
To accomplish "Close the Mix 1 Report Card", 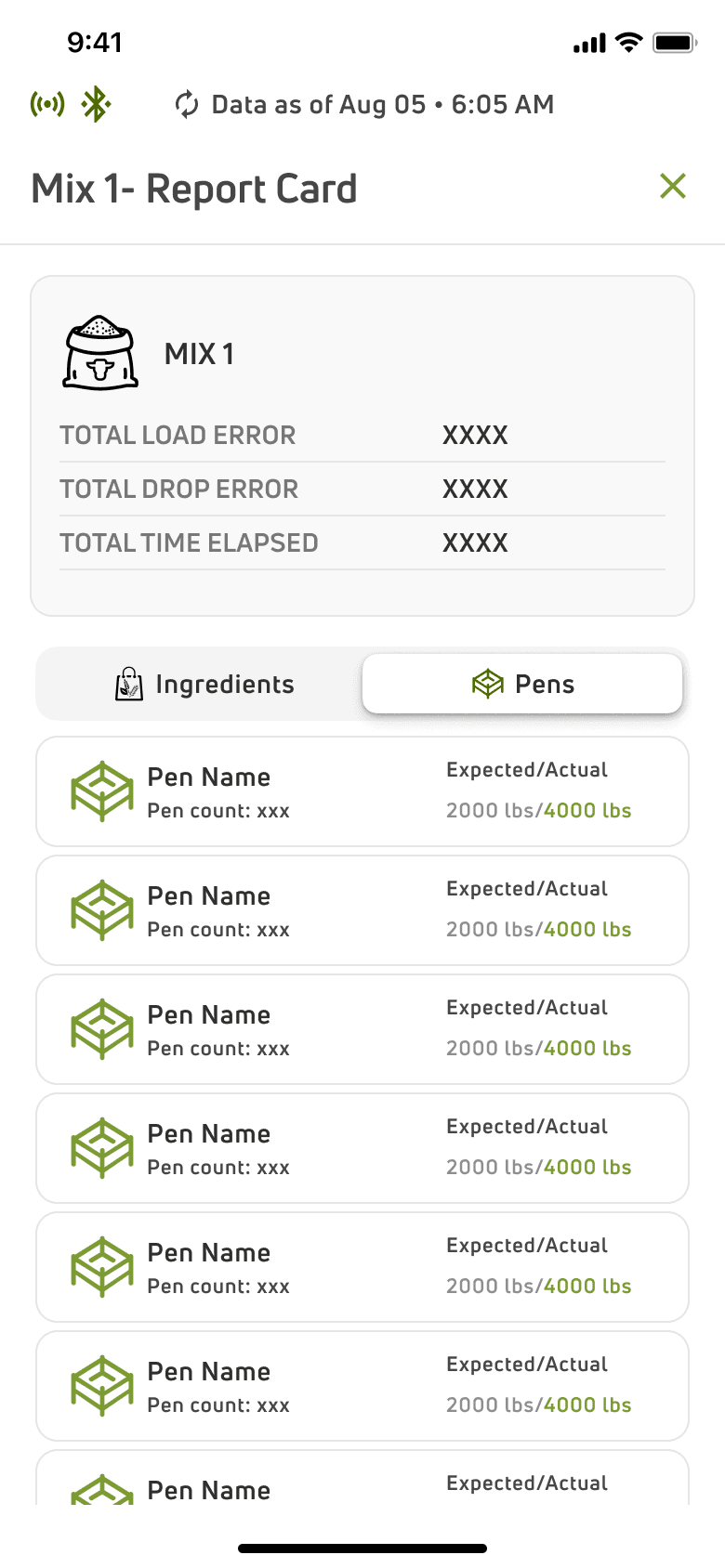I will pos(673,186).
